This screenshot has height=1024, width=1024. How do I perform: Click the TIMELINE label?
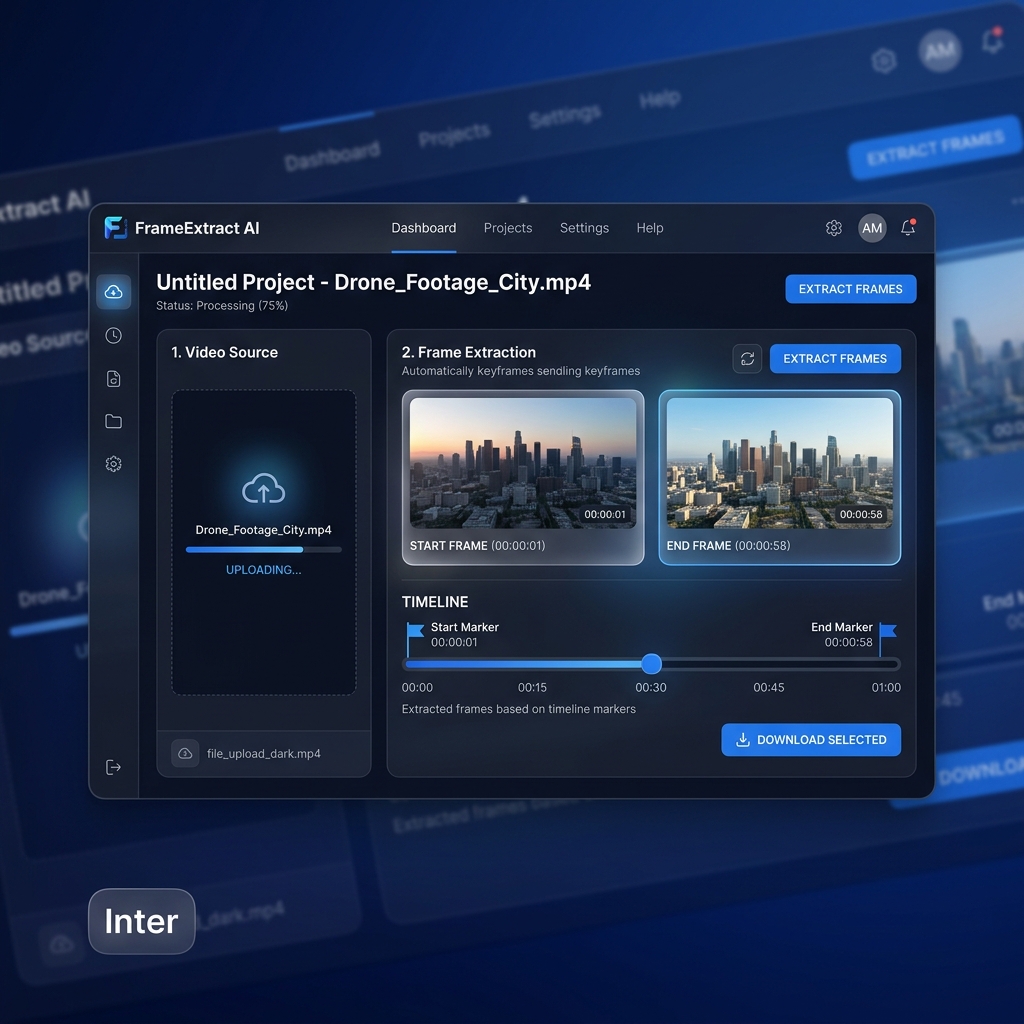435,602
